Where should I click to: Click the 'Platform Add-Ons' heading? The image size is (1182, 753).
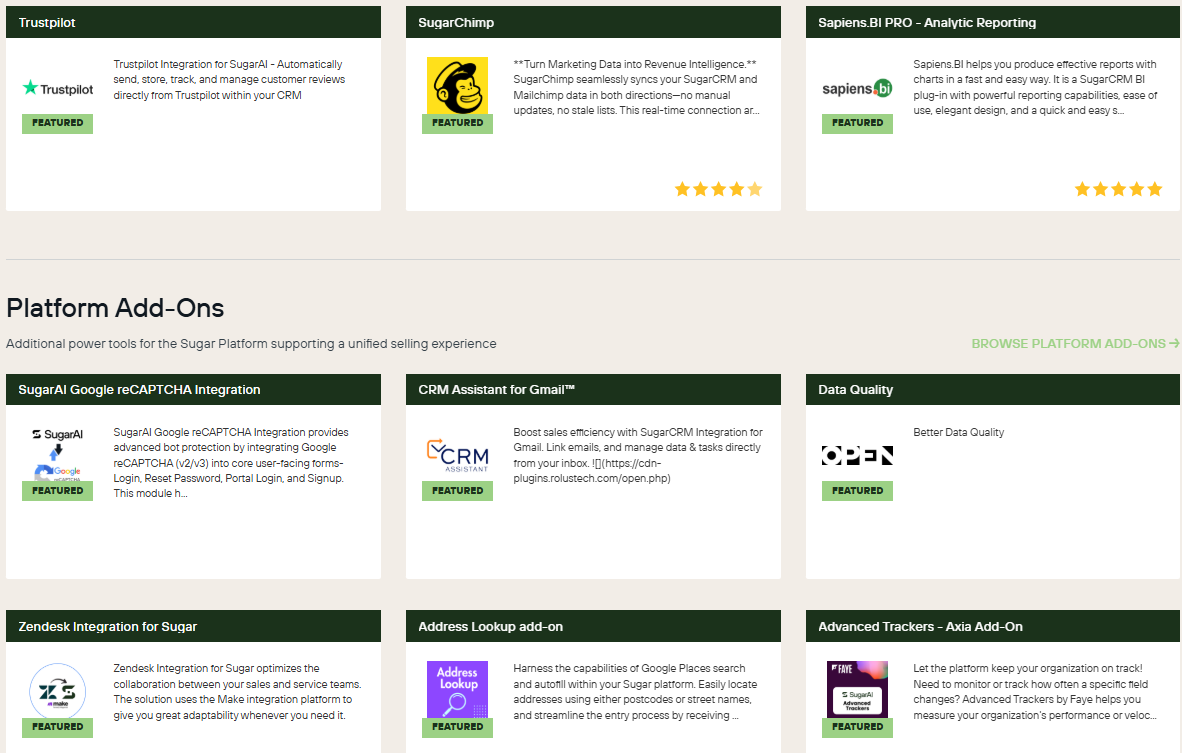(115, 308)
